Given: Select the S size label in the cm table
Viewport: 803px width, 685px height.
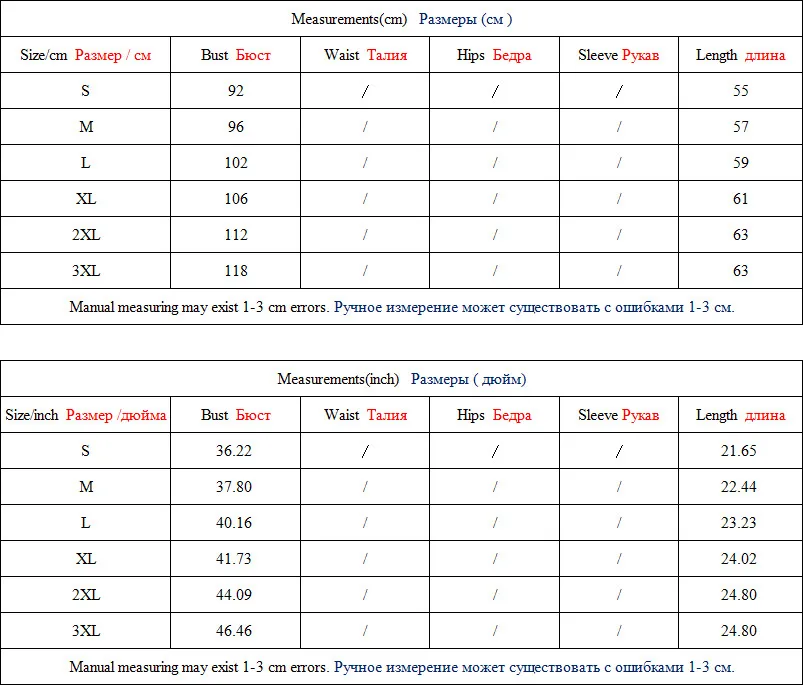Looking at the screenshot, I should coord(86,91).
